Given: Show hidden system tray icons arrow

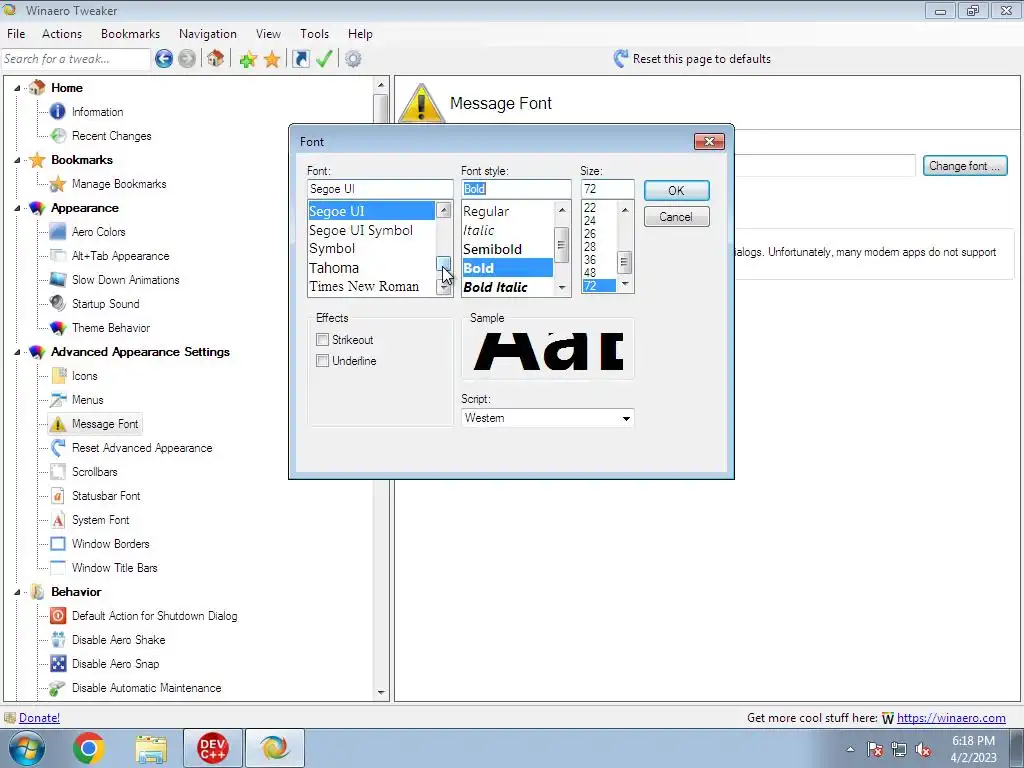Looking at the screenshot, I should click(850, 750).
